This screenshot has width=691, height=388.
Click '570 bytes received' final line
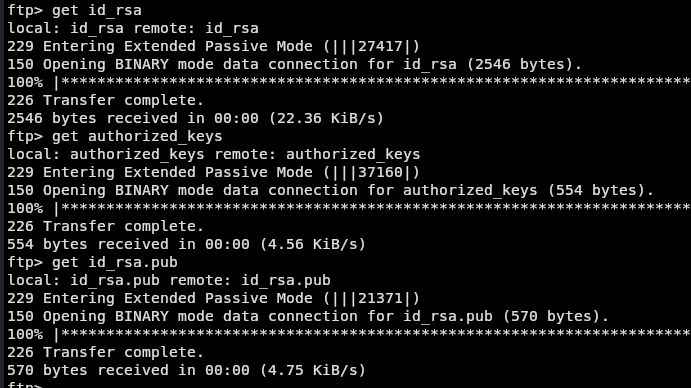coord(186,370)
